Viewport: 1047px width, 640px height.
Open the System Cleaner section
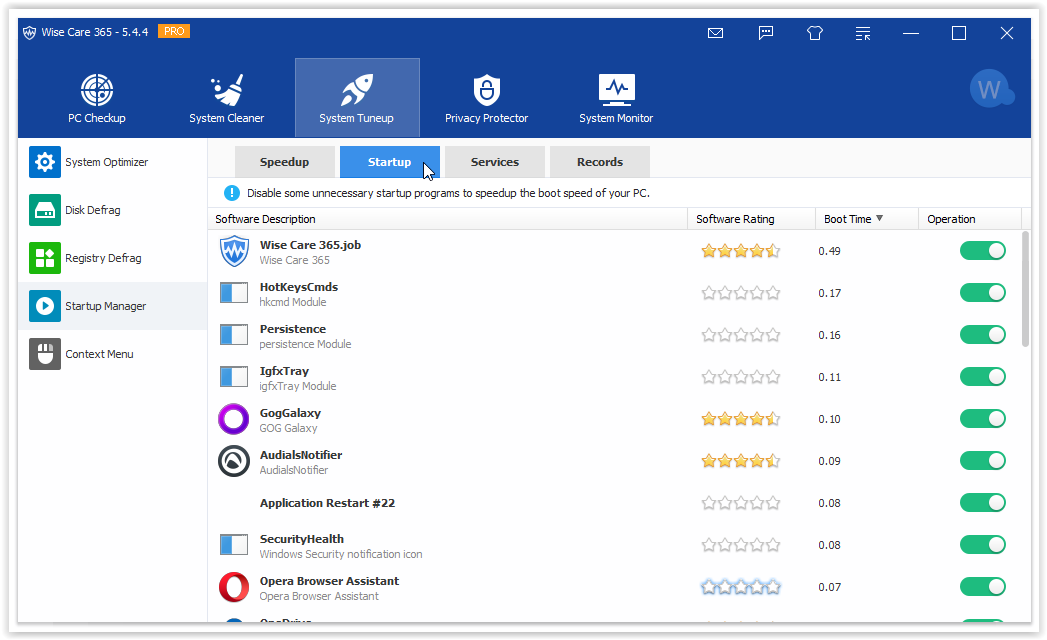click(x=226, y=98)
